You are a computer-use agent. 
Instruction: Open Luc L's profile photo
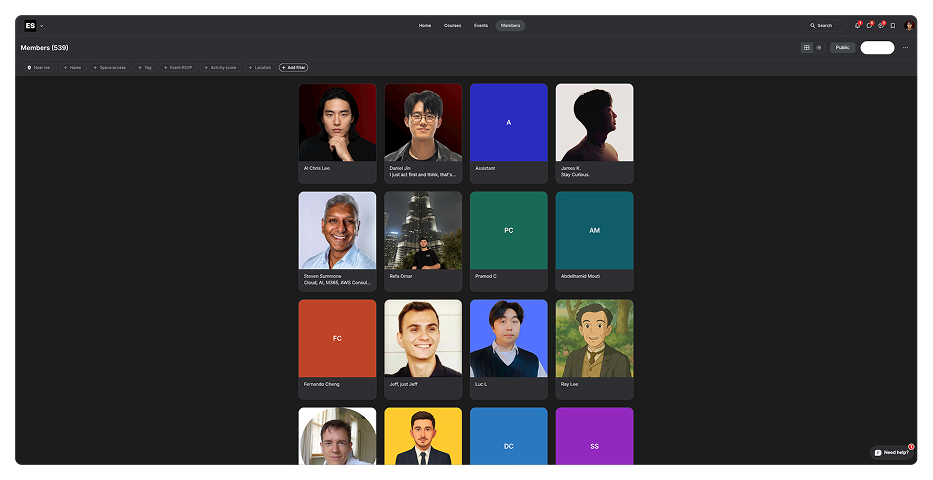tap(509, 338)
